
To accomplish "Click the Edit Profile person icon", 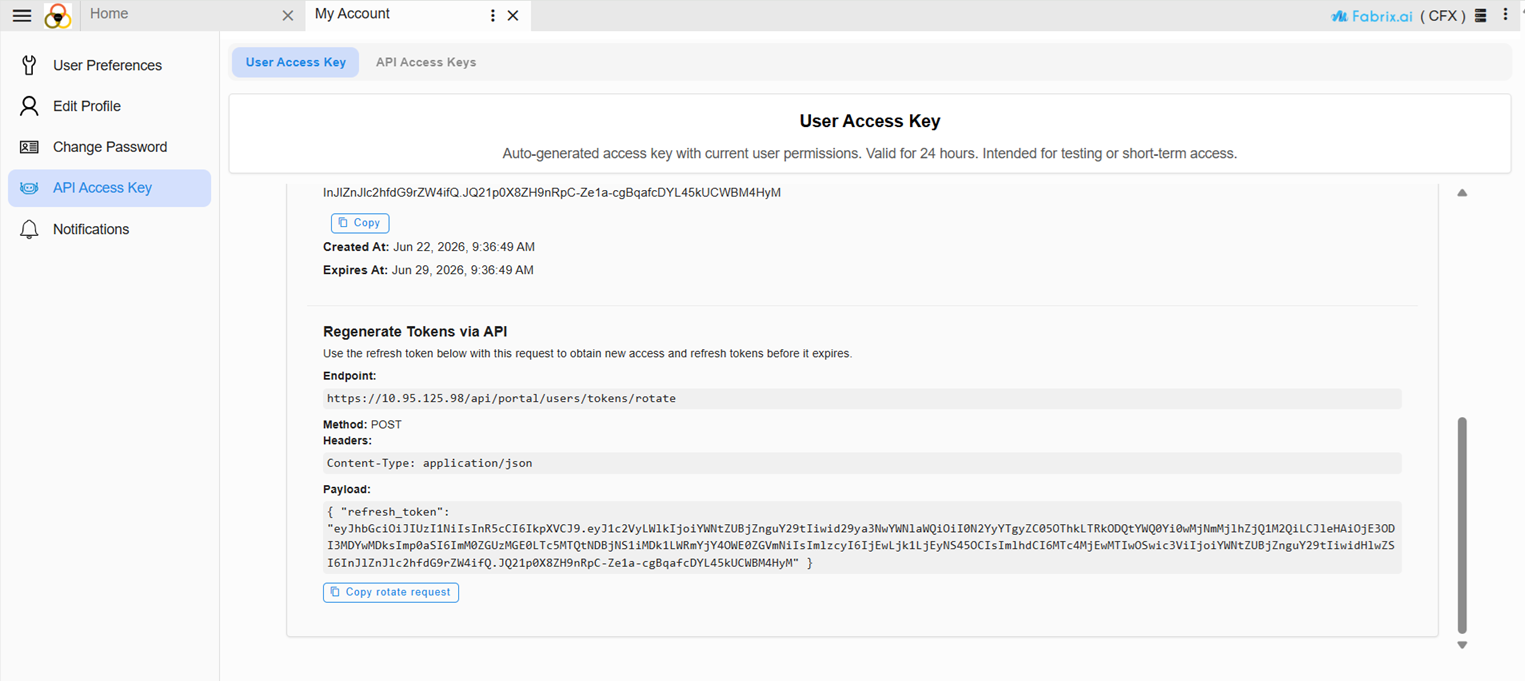I will click(x=29, y=106).
